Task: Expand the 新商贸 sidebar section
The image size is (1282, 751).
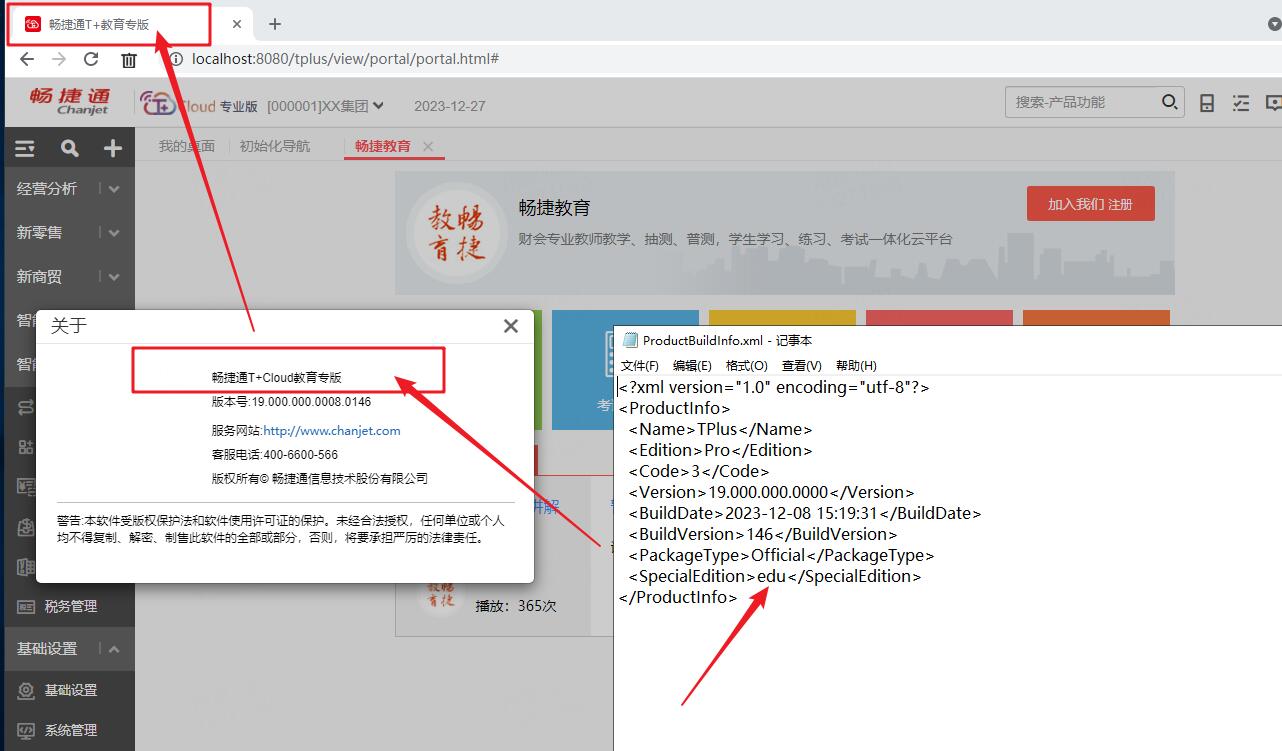Action: [114, 277]
